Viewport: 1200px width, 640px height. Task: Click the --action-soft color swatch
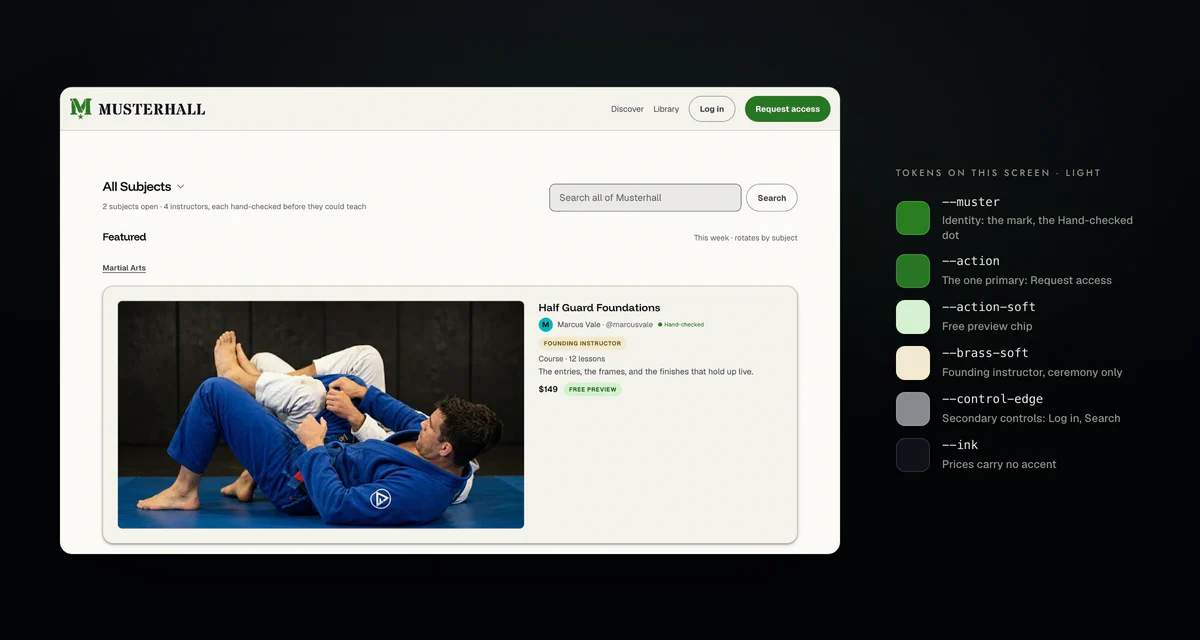[913, 317]
